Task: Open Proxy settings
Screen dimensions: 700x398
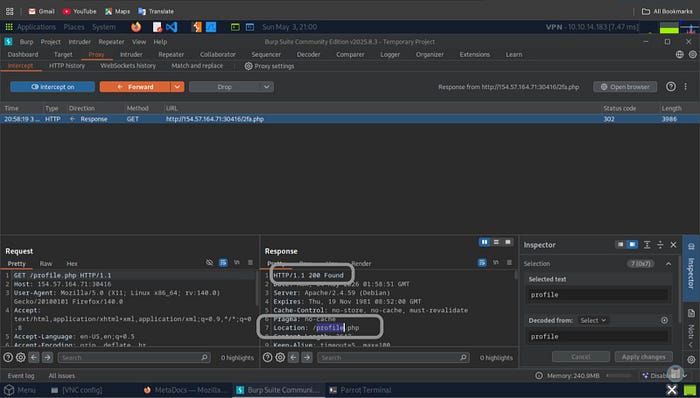Action: (269, 66)
